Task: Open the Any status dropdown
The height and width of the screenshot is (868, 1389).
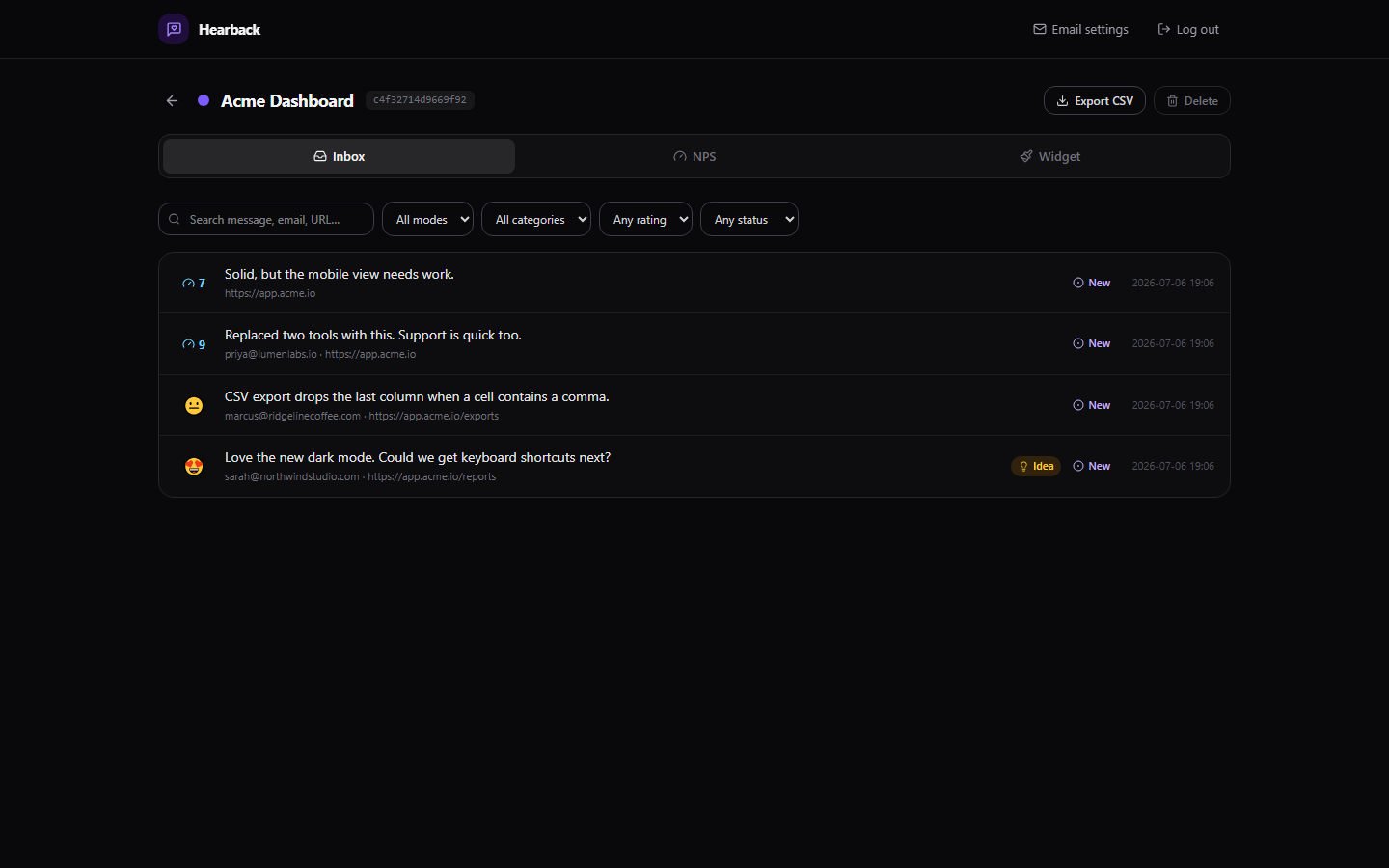Action: [x=749, y=219]
